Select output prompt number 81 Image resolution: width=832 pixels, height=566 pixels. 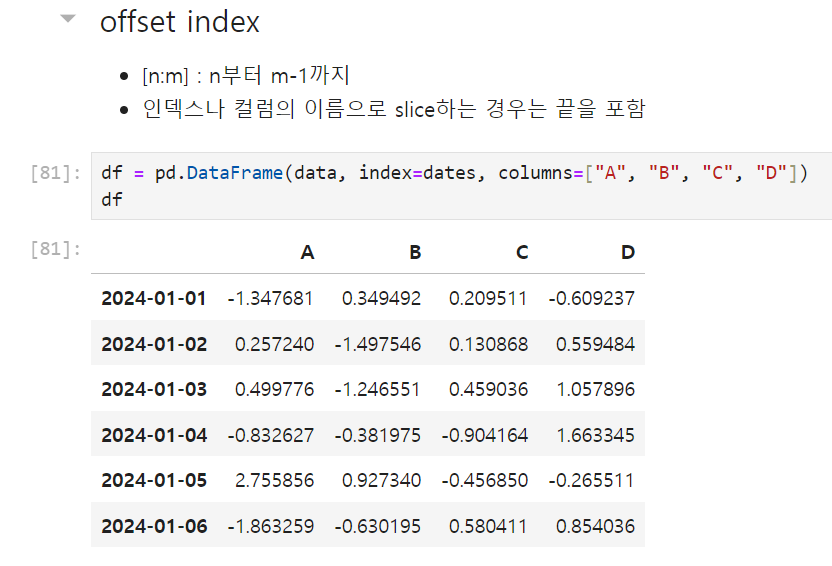click(x=56, y=249)
